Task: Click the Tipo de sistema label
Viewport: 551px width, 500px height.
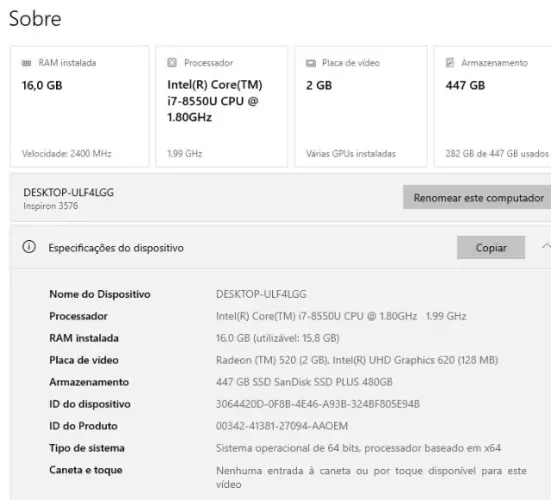Action: pos(87,448)
